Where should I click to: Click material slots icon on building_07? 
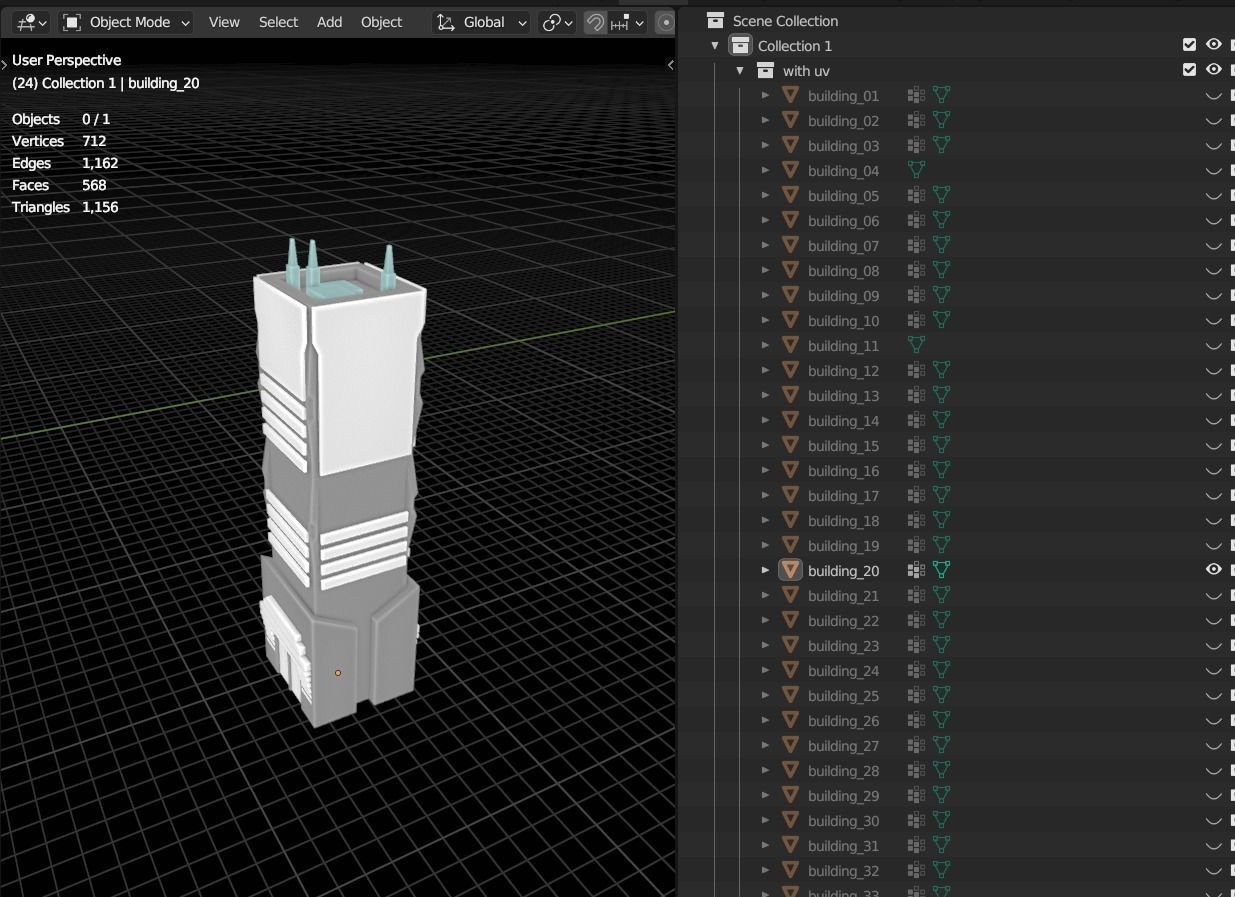[915, 245]
